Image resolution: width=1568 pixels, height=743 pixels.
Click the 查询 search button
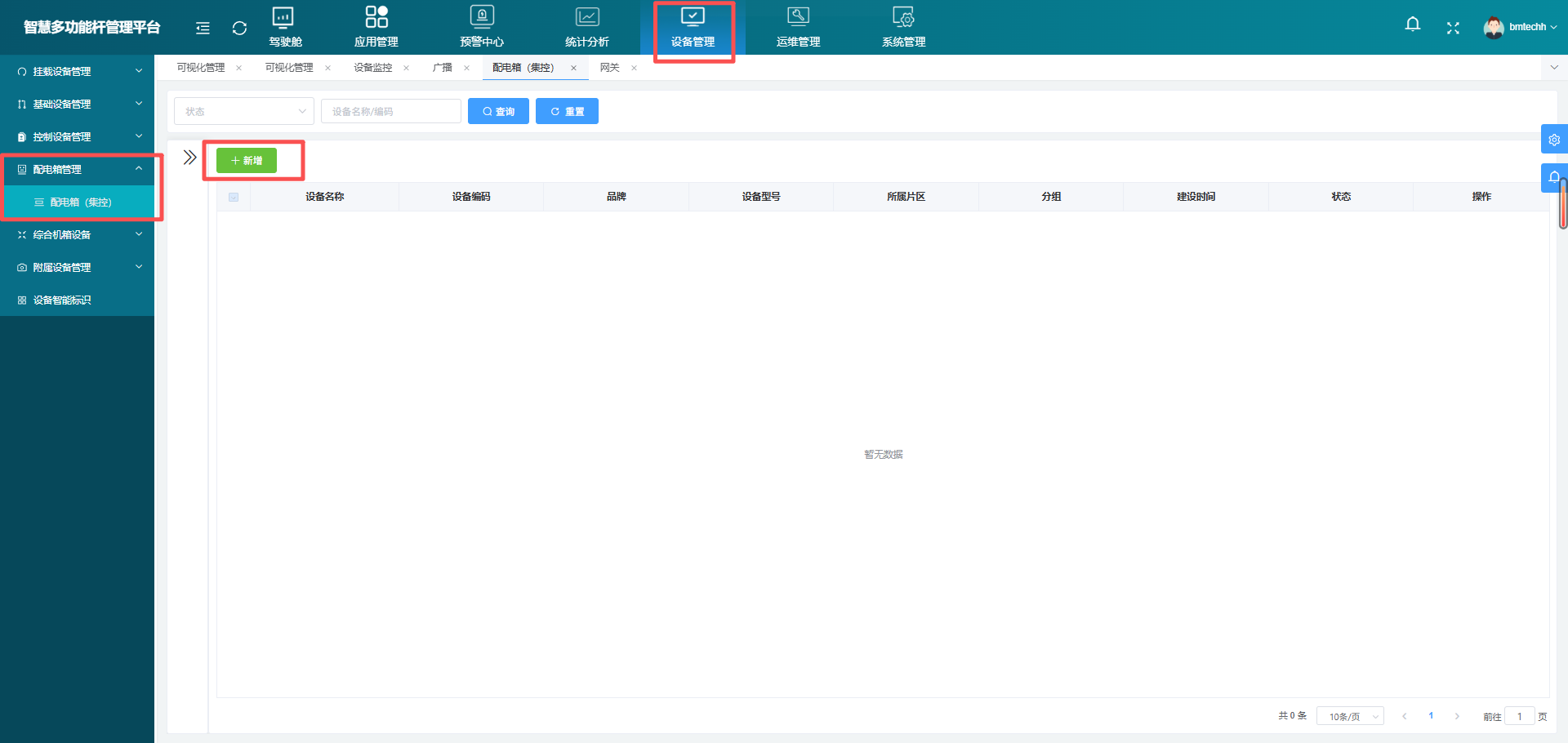498,111
